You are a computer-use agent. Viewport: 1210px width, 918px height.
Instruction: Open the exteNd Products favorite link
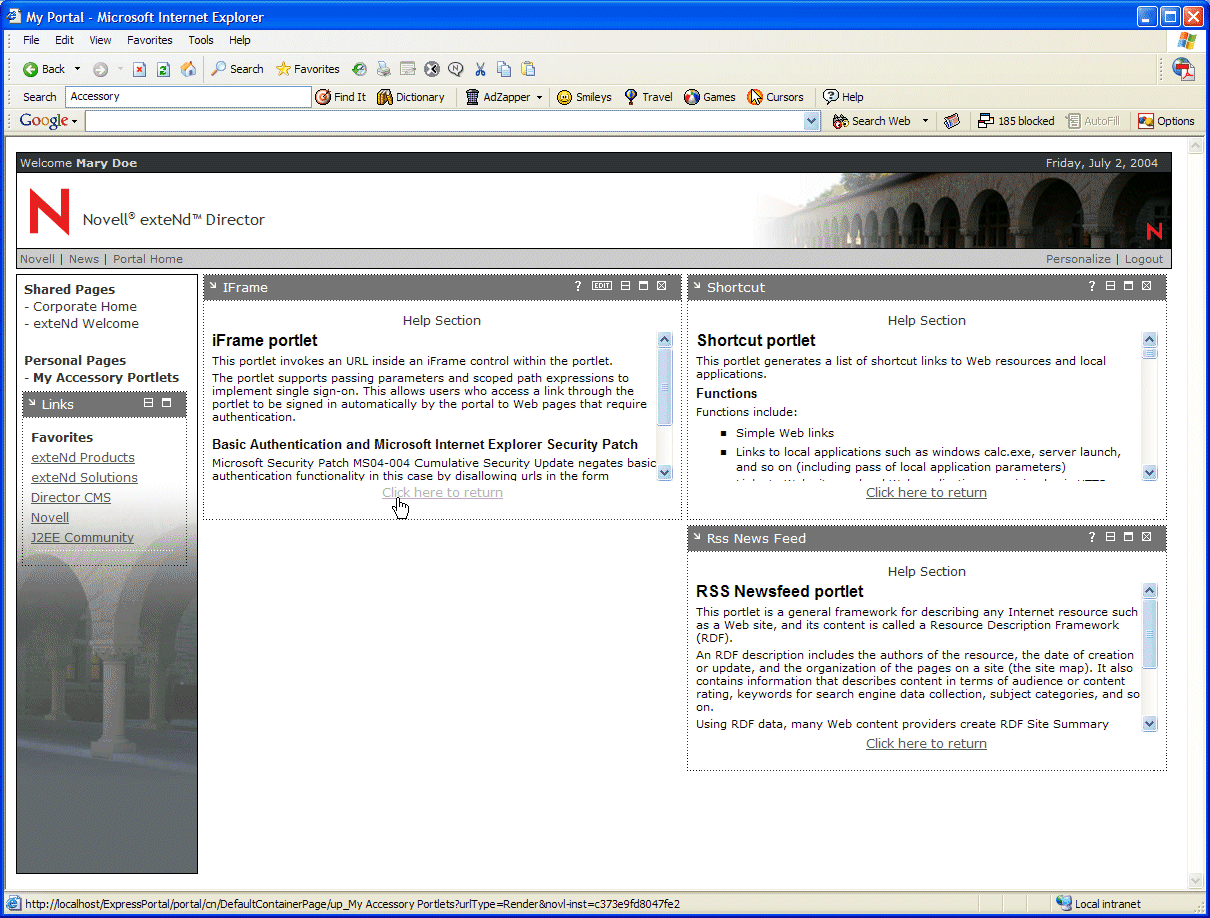83,458
